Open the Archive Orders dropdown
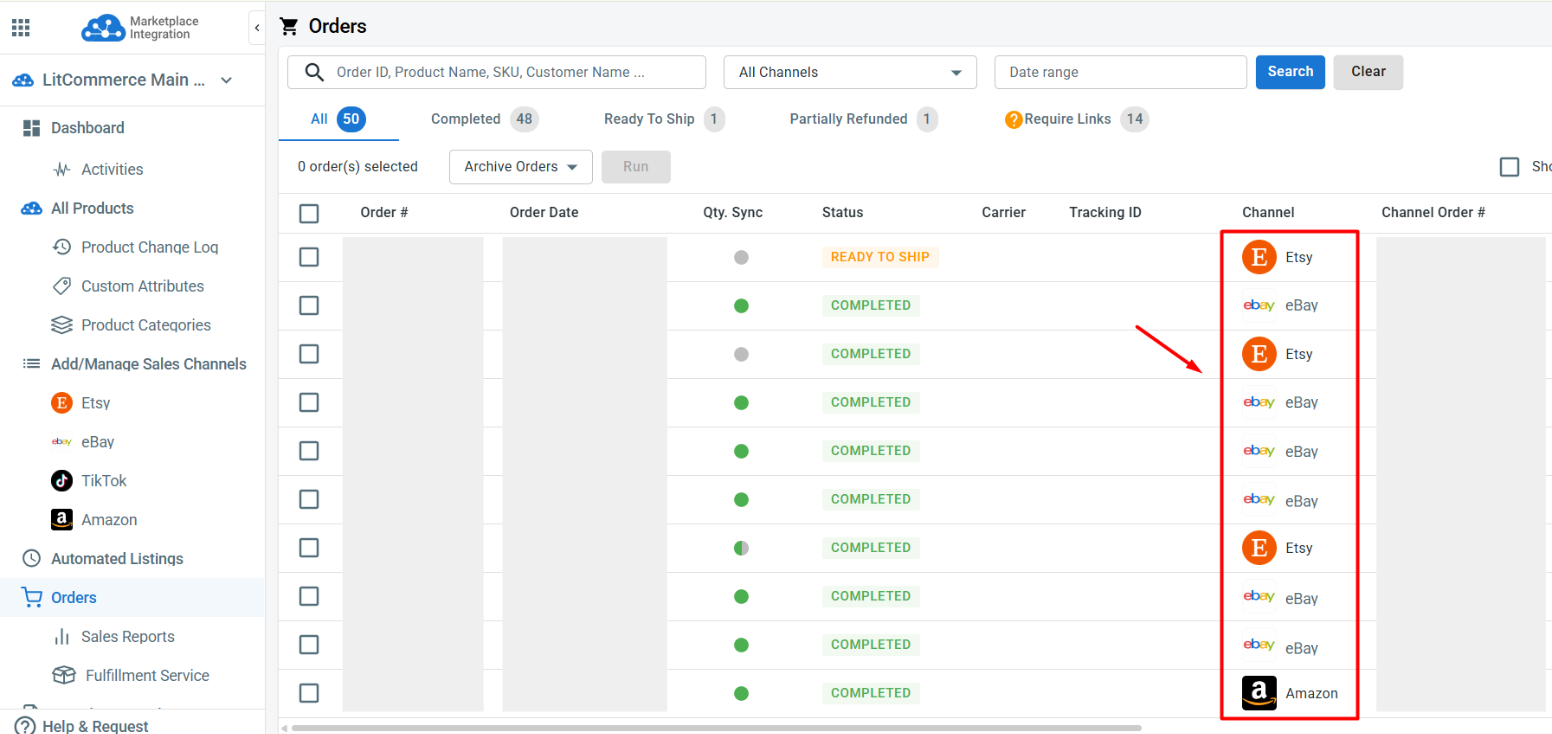Viewport: 1552px width, 734px height. (521, 167)
